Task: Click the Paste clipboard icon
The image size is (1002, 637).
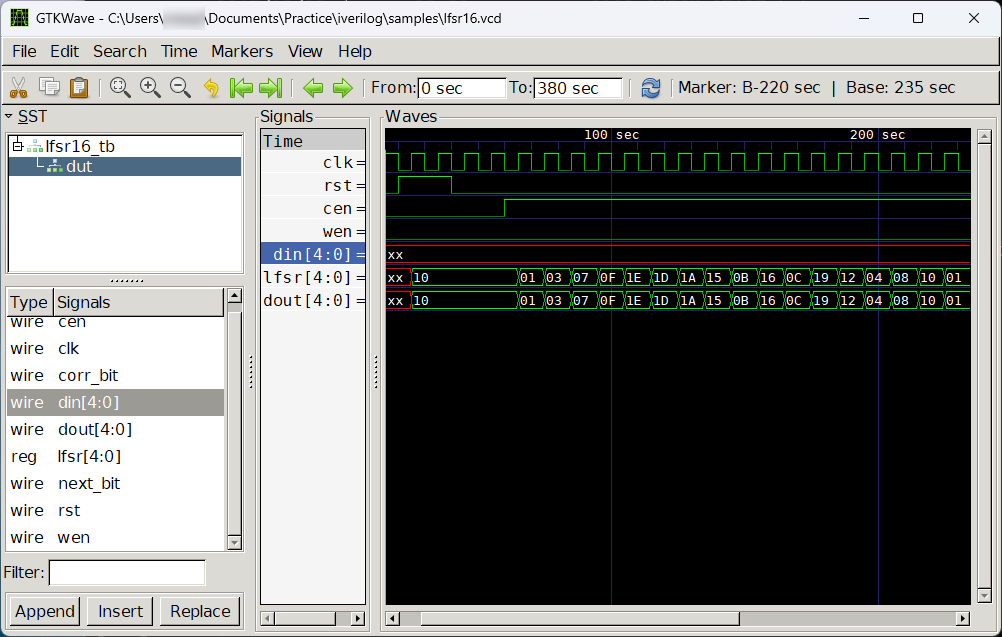Action: pyautogui.click(x=79, y=88)
